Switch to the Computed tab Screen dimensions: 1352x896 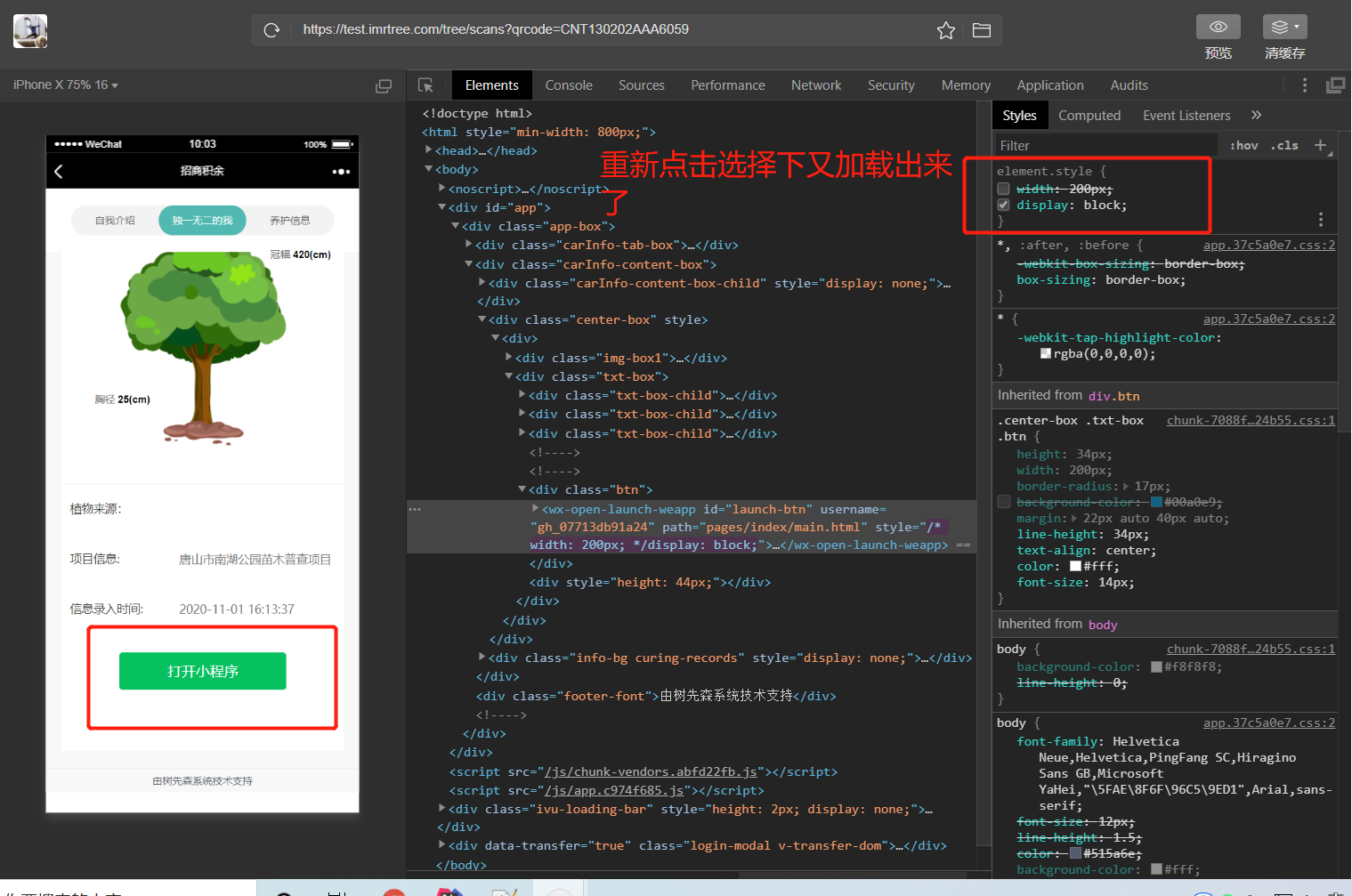click(x=1089, y=116)
